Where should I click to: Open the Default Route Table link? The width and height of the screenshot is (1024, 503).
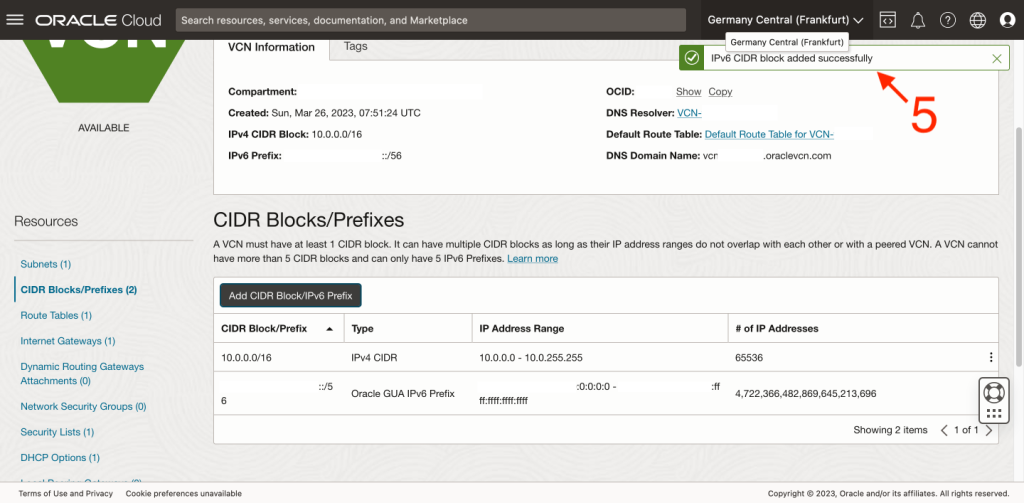[x=768, y=134]
